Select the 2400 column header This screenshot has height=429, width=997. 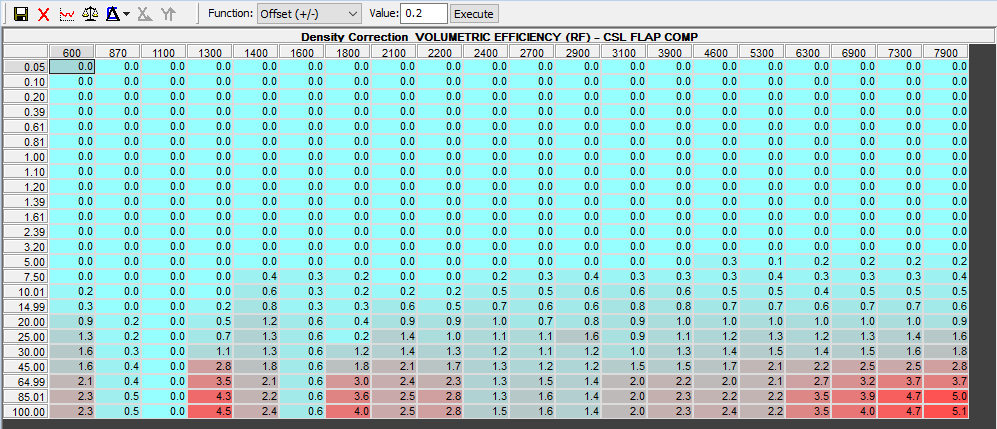coord(486,52)
